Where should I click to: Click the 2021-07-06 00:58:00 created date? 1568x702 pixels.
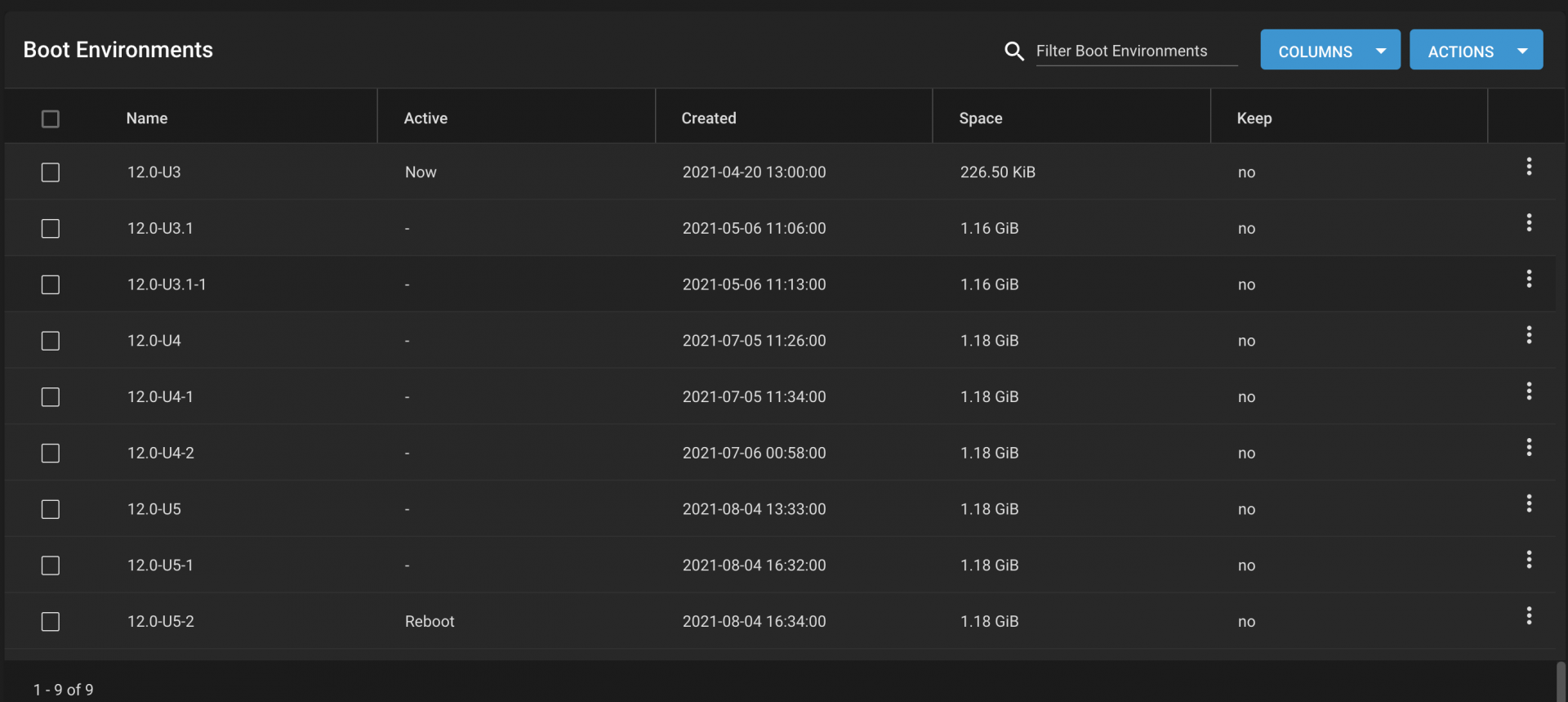click(755, 454)
